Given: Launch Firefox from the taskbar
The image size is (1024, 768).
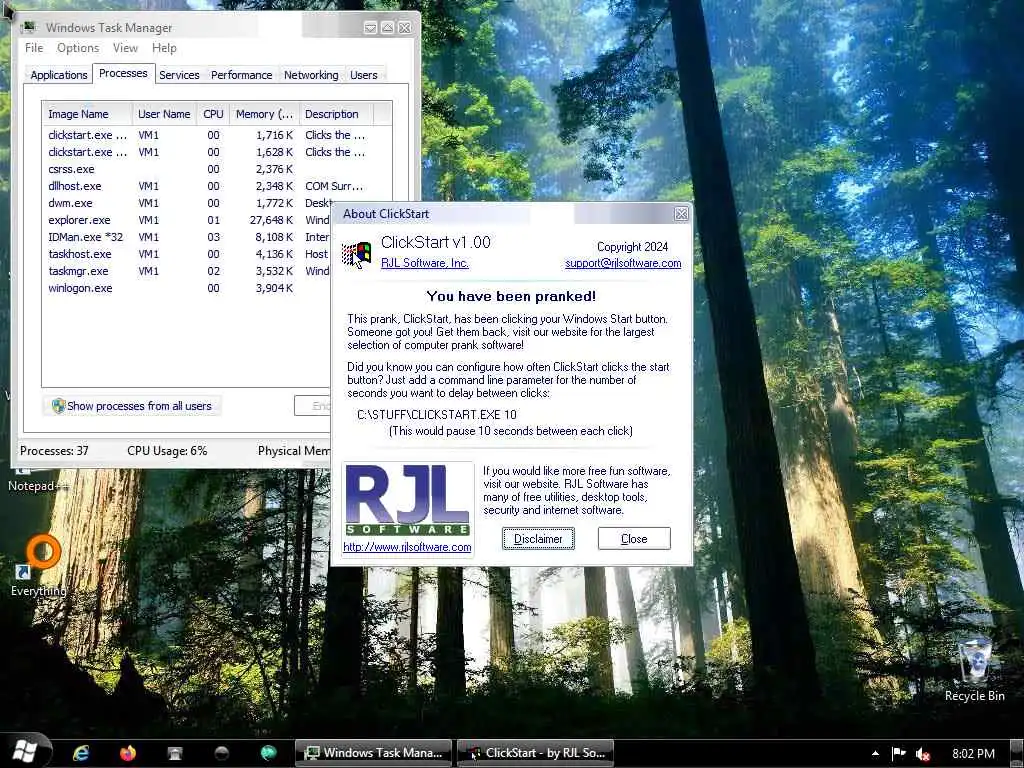Looking at the screenshot, I should (128, 753).
